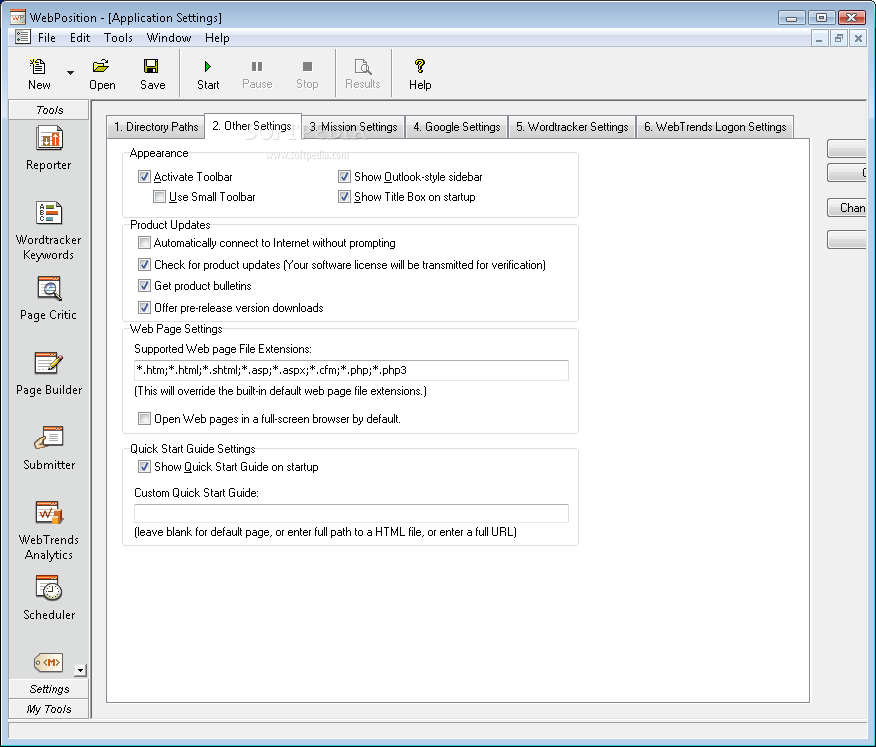The image size is (876, 747).
Task: Enable automatically connect to Internet checkbox
Action: [x=144, y=242]
